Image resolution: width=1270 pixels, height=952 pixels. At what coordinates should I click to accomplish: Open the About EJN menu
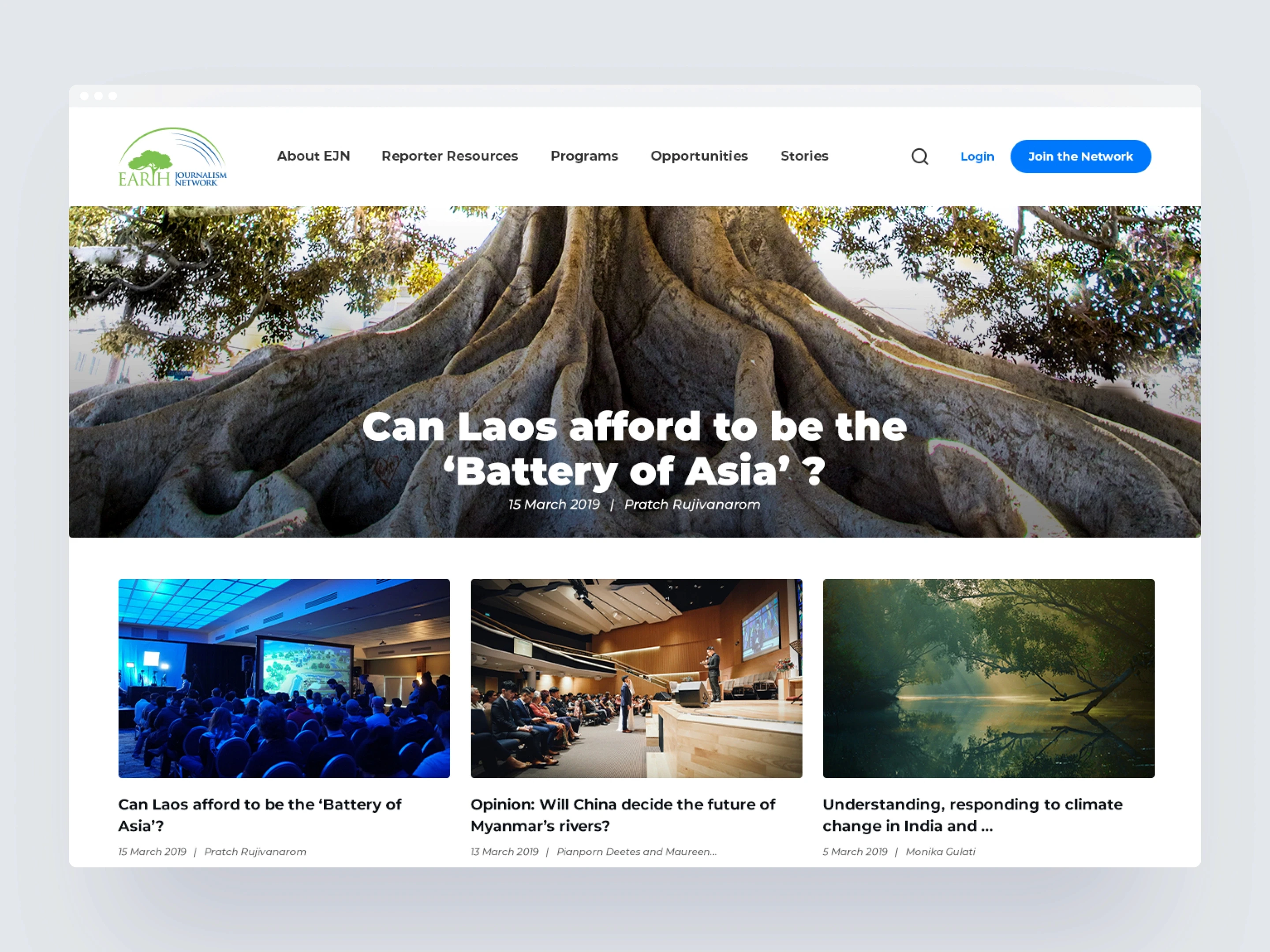[x=314, y=156]
